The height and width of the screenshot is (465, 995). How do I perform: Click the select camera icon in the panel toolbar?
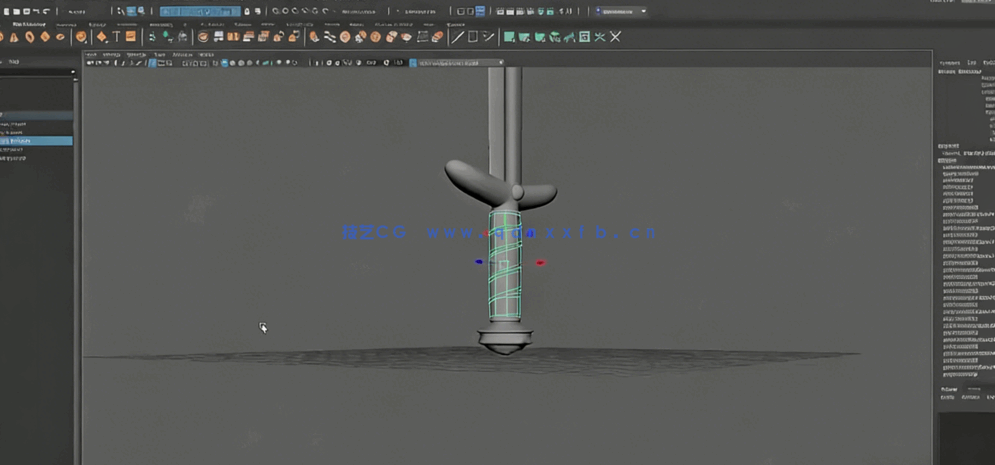89,63
